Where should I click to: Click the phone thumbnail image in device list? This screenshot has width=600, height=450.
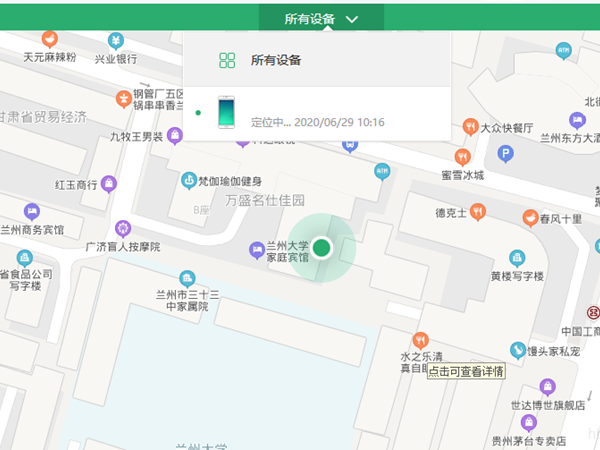pyautogui.click(x=227, y=112)
